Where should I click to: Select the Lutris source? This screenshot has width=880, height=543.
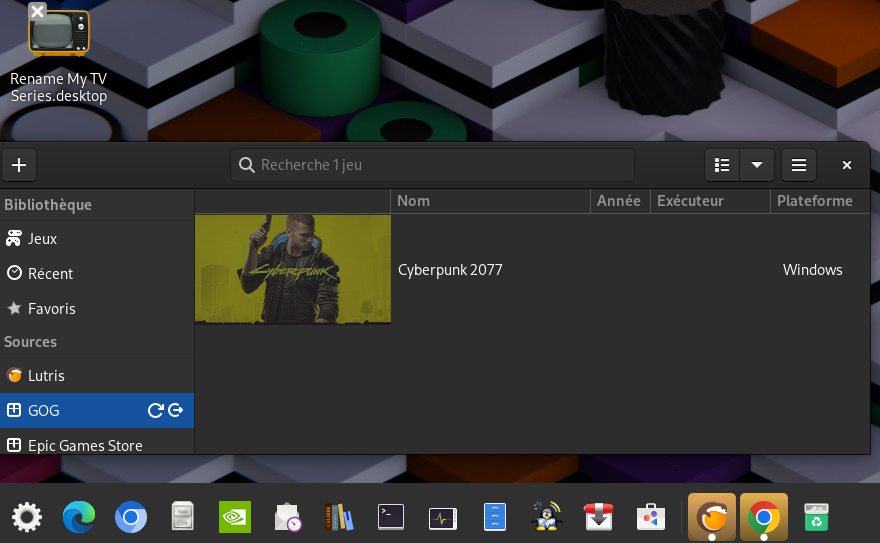[x=97, y=376]
